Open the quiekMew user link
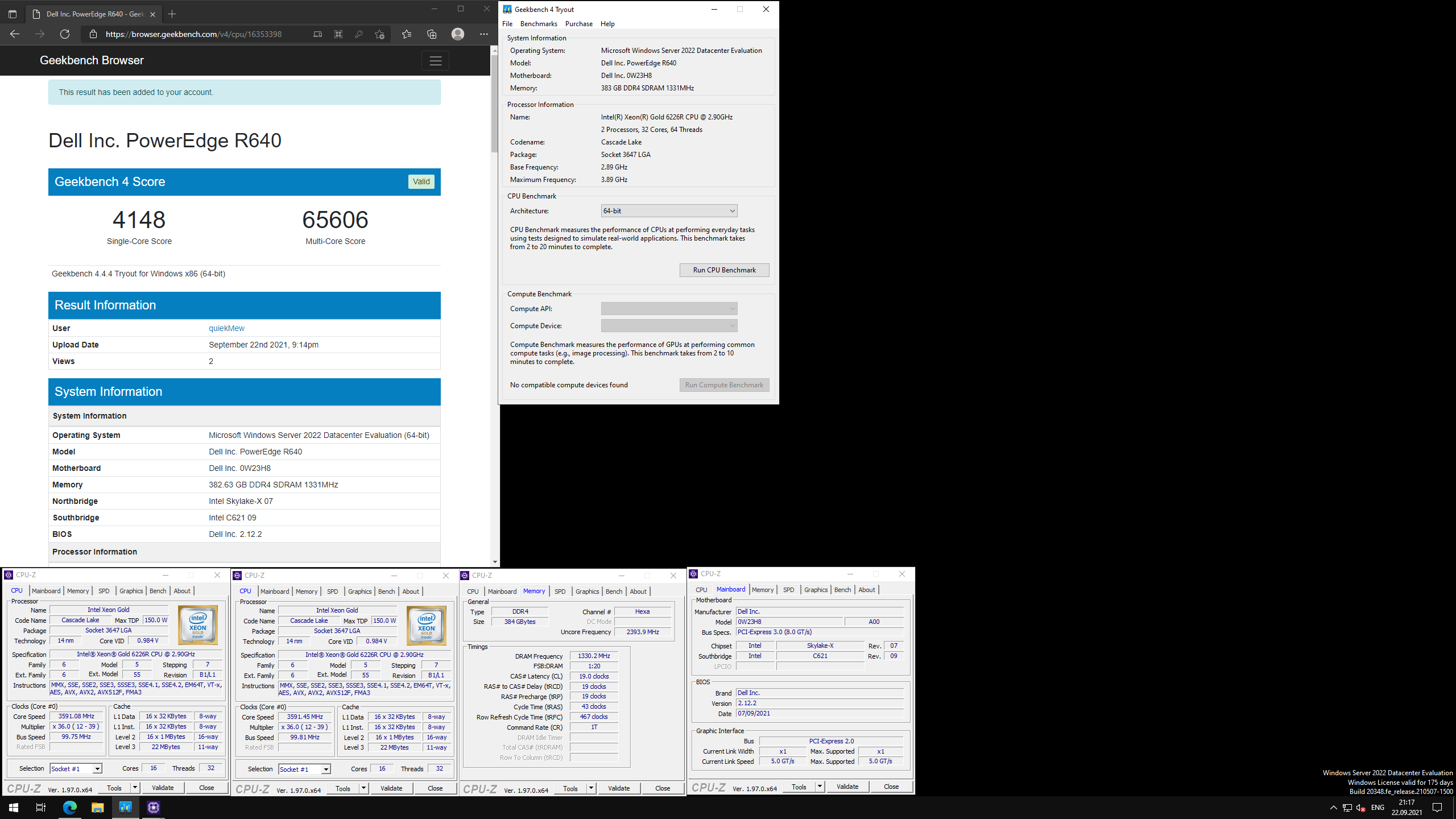1456x819 pixels. tap(226, 328)
